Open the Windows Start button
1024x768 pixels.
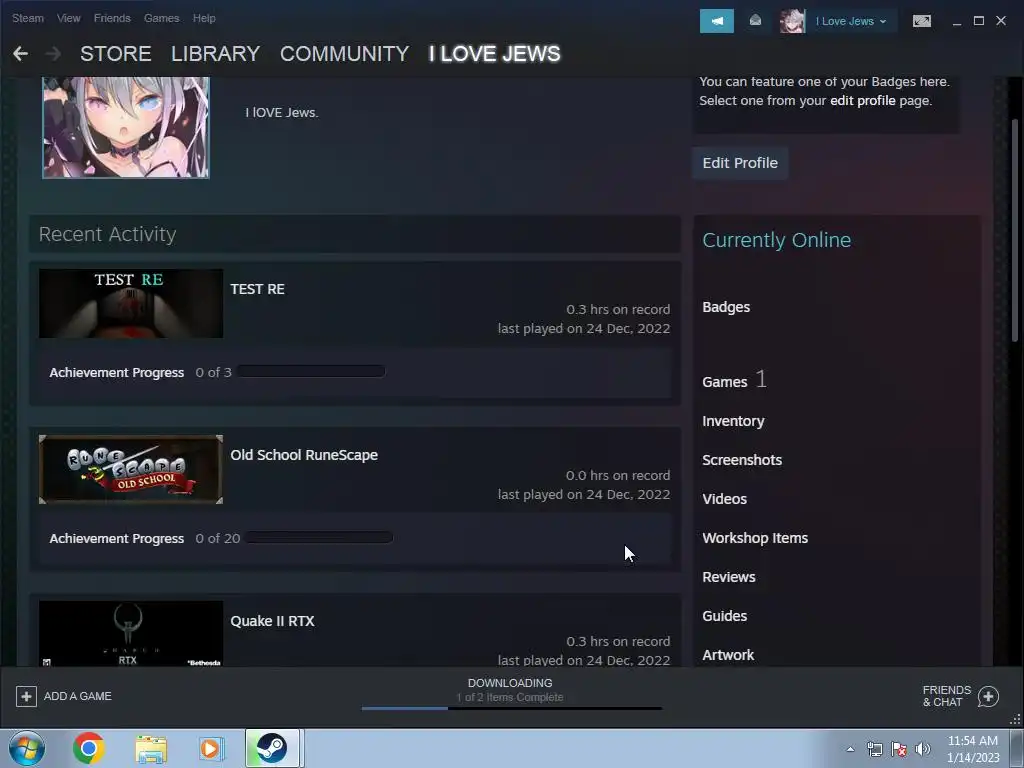(x=26, y=748)
